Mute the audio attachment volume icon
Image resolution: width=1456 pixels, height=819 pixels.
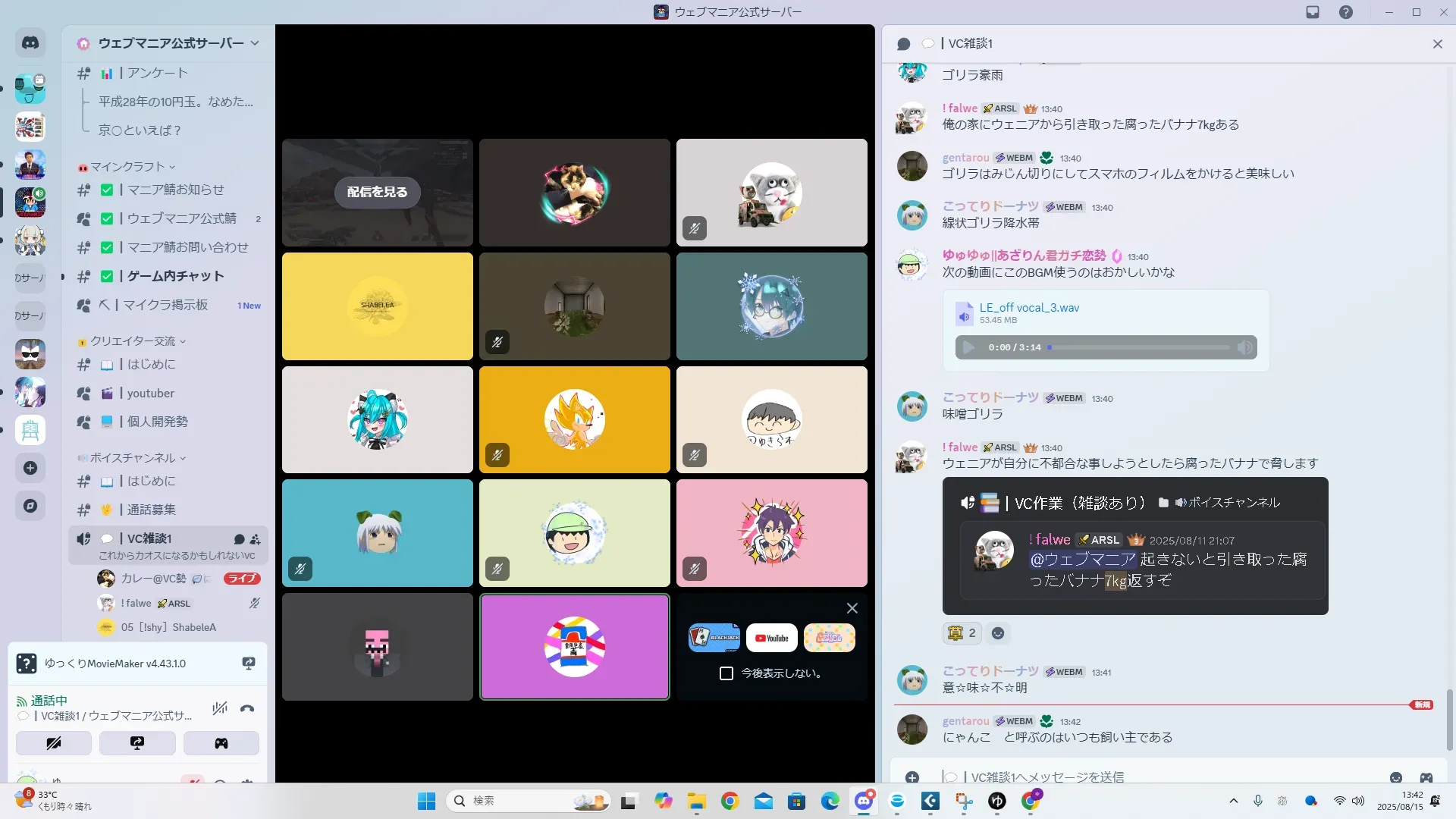[x=1244, y=347]
